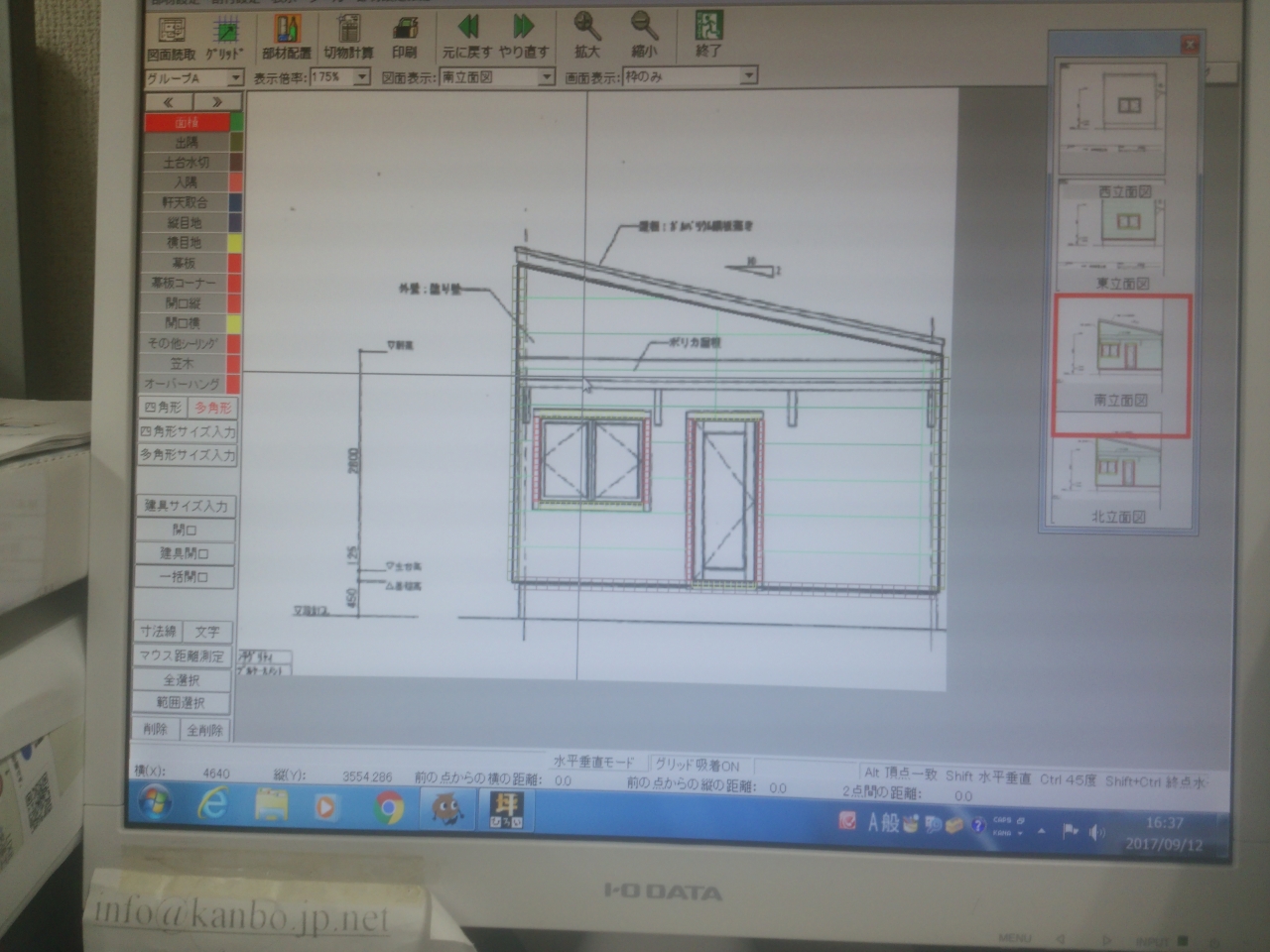Click the IME 般 input mode indicator
The width and height of the screenshot is (1270, 952).
click(x=891, y=822)
